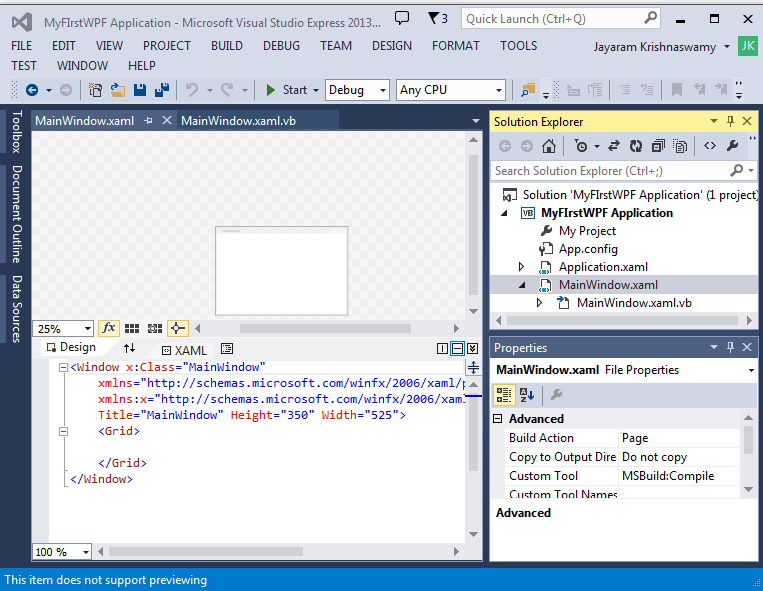The image size is (763, 591).
Task: Expand the MainWindow.xaml.vb tree node
Action: [539, 303]
